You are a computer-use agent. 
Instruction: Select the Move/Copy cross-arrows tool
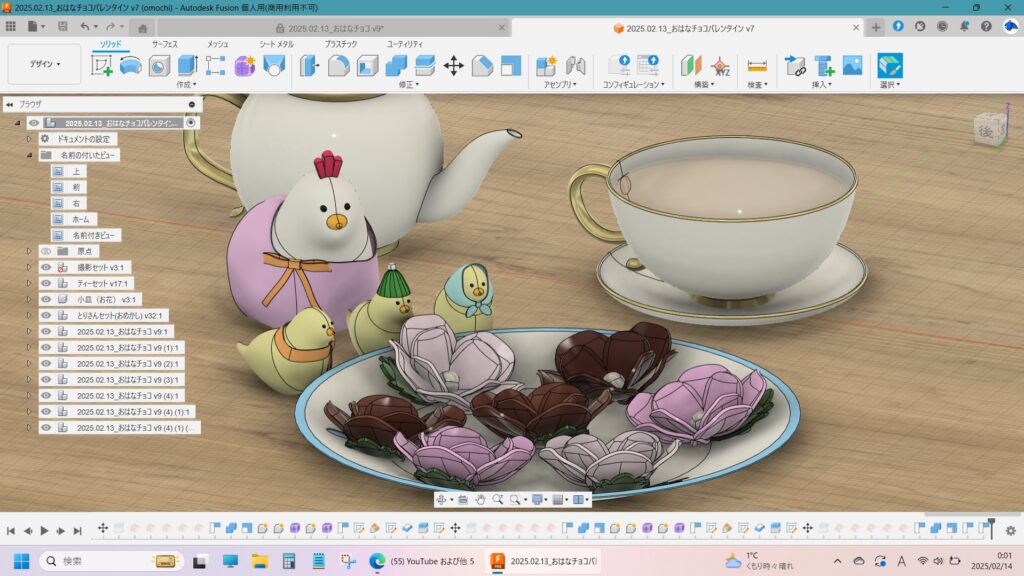click(453, 66)
